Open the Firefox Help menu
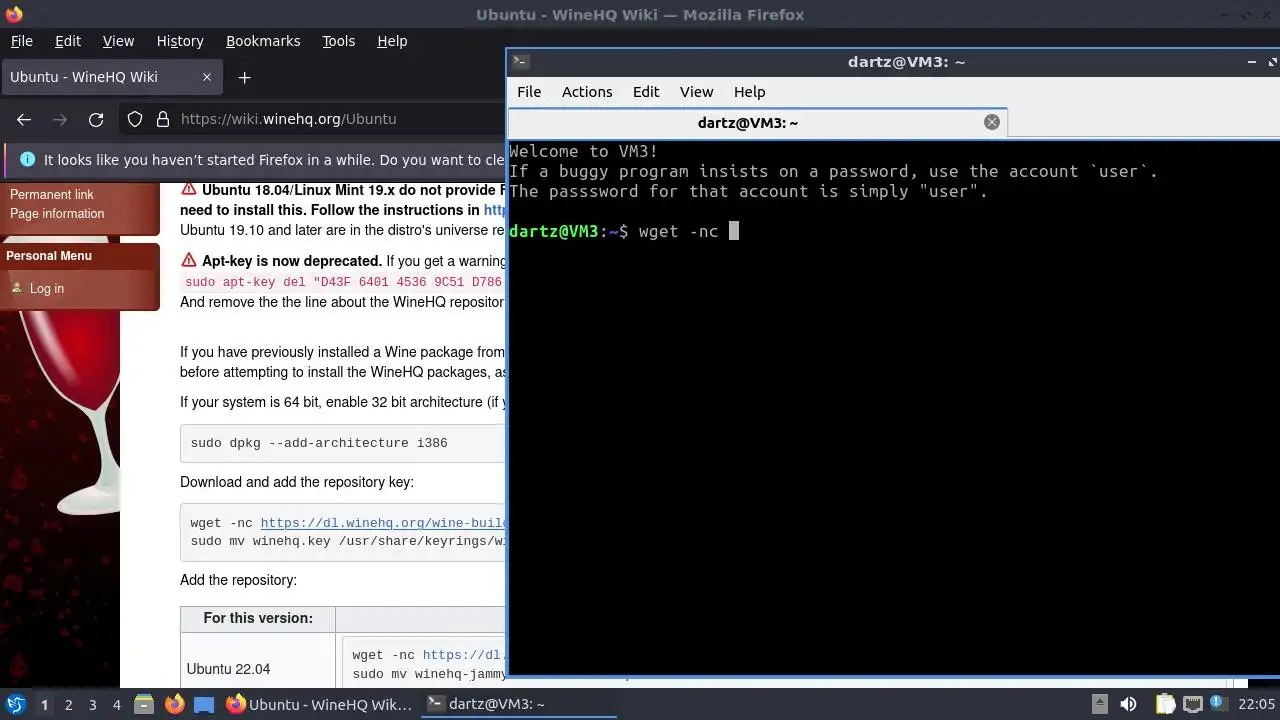This screenshot has height=720, width=1280. point(392,41)
